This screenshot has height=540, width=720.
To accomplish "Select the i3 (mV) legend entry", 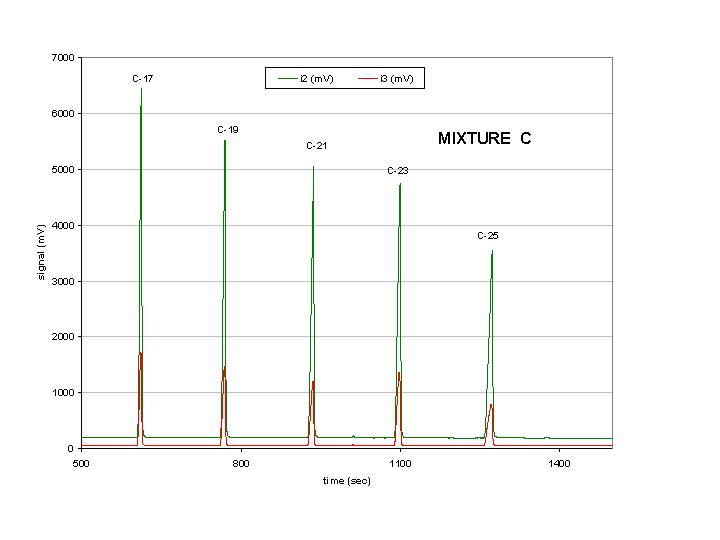I will point(386,79).
